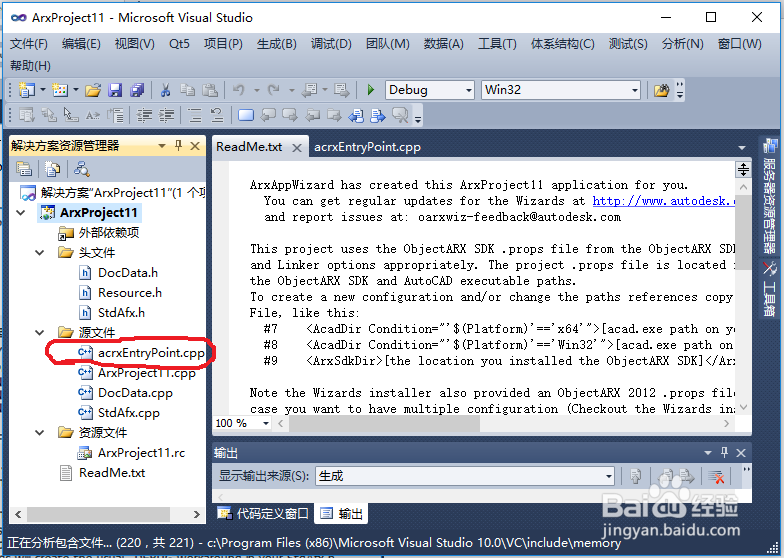Image resolution: width=784 pixels, height=558 pixels.
Task: Click the Clear All Bookmarks icon
Action: click(400, 116)
